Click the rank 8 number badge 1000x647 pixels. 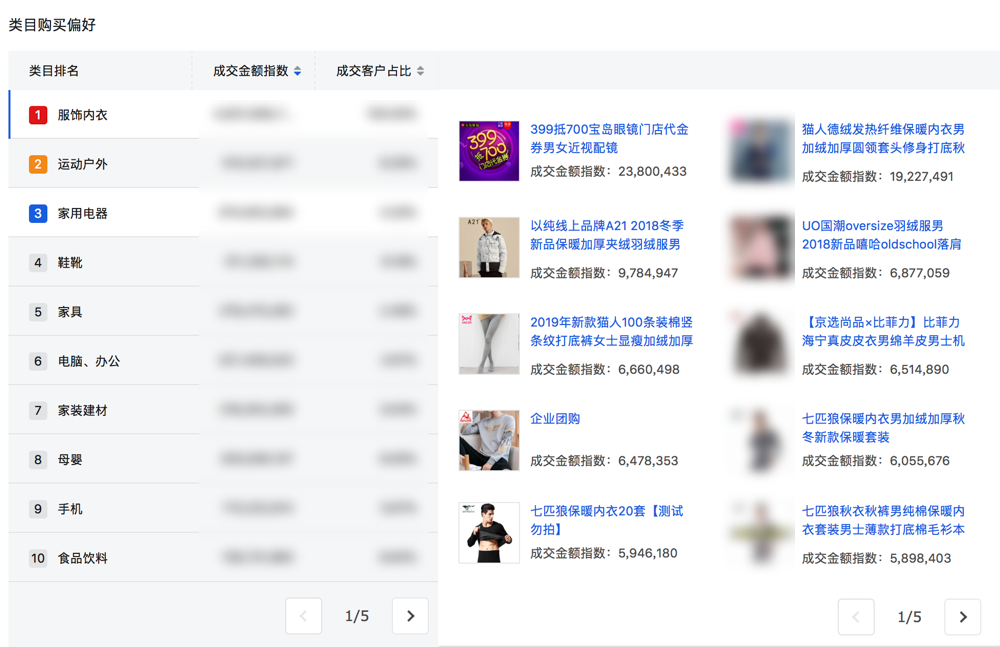click(38, 459)
